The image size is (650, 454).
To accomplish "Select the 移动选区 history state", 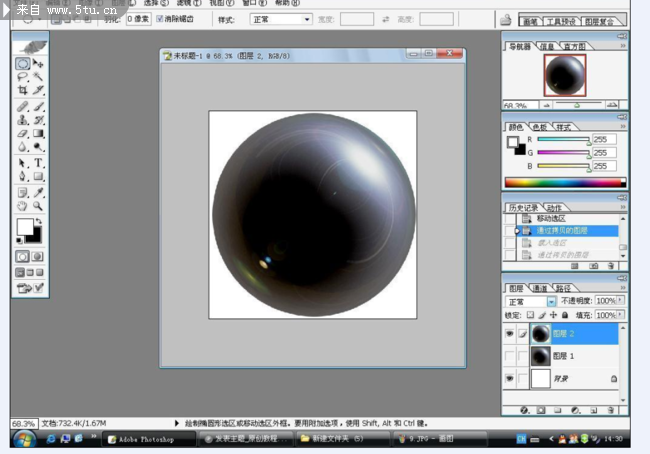I will [x=551, y=218].
